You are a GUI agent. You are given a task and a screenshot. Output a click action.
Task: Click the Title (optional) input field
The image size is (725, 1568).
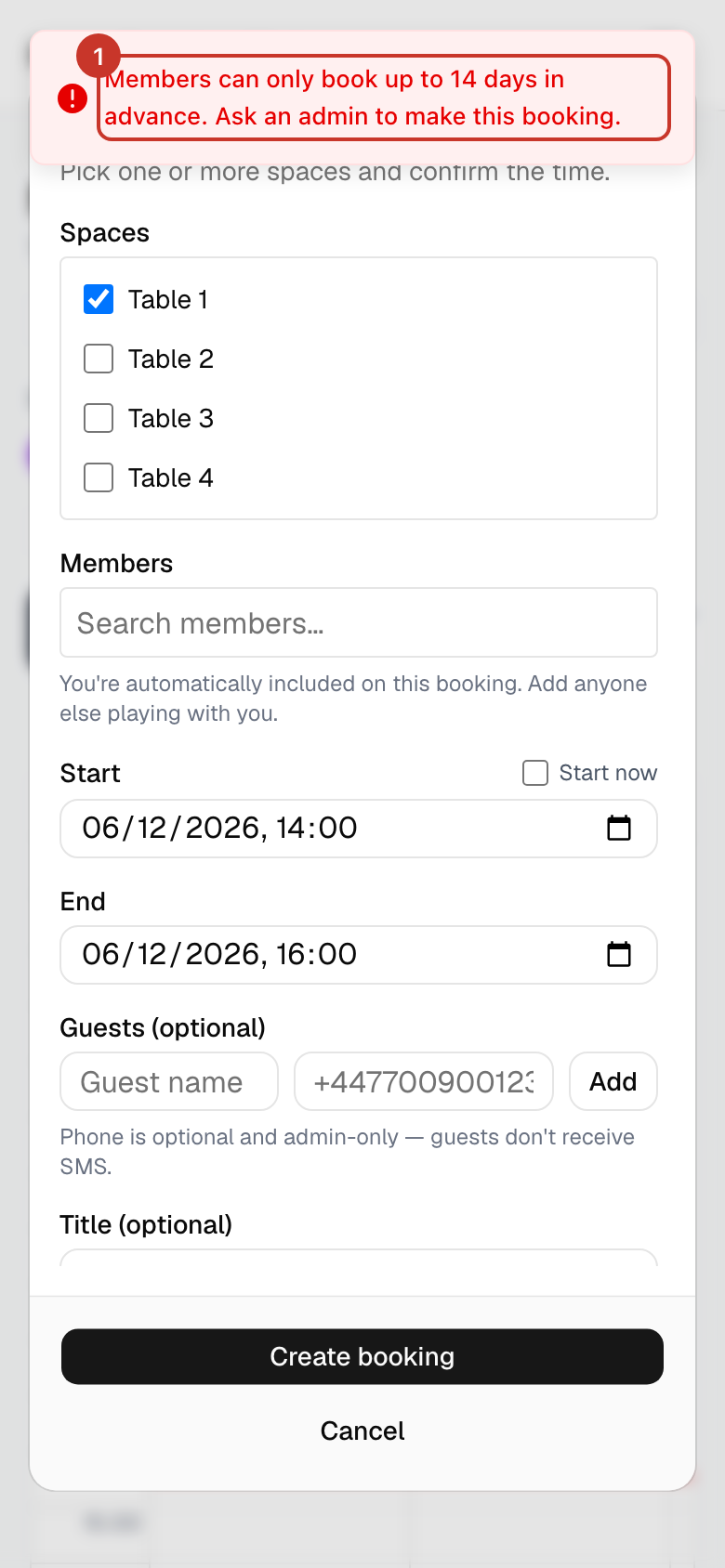point(359,1258)
